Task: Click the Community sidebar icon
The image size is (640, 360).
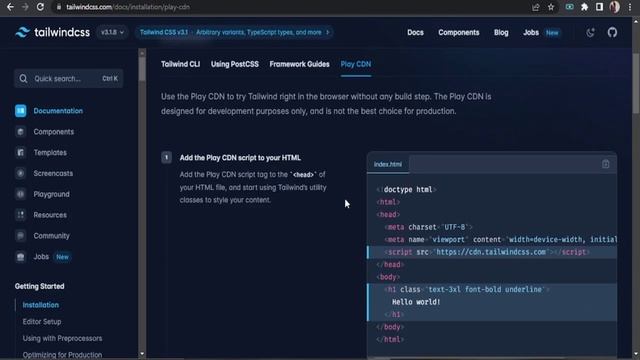Action: 20,236
